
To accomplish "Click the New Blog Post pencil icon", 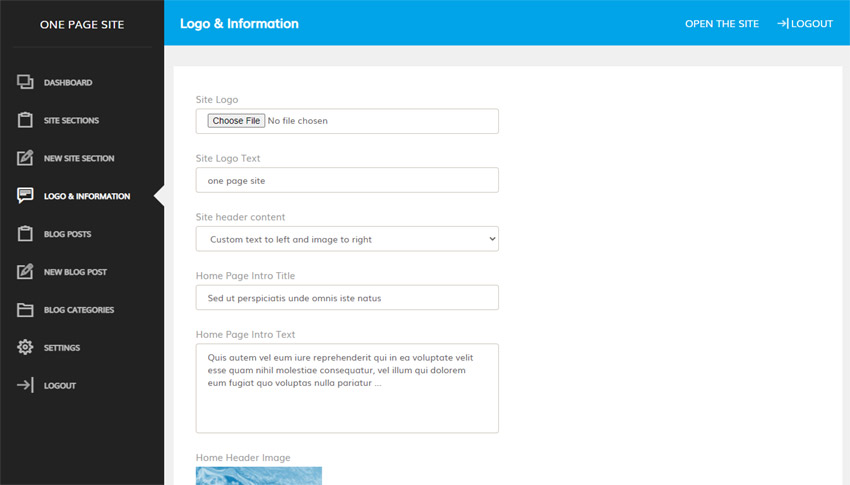I will click(26, 272).
